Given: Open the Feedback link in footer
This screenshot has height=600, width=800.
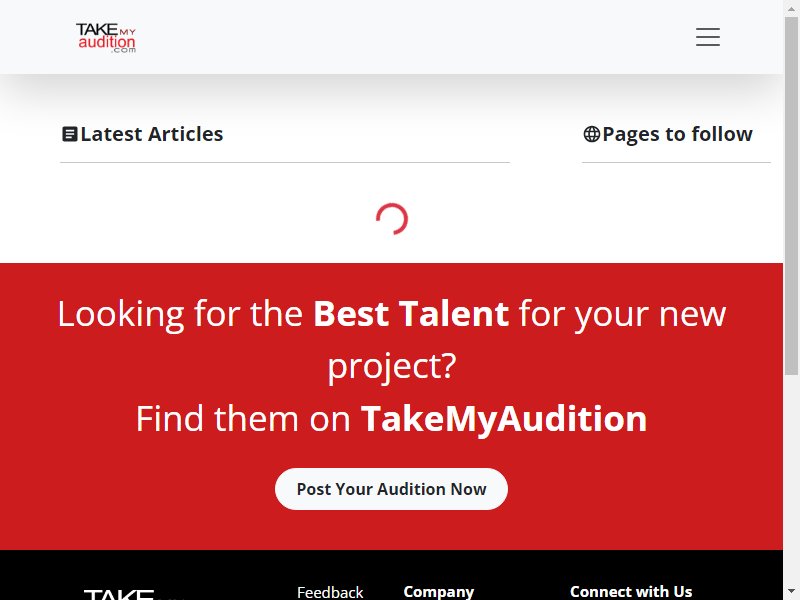Looking at the screenshot, I should click(330, 592).
